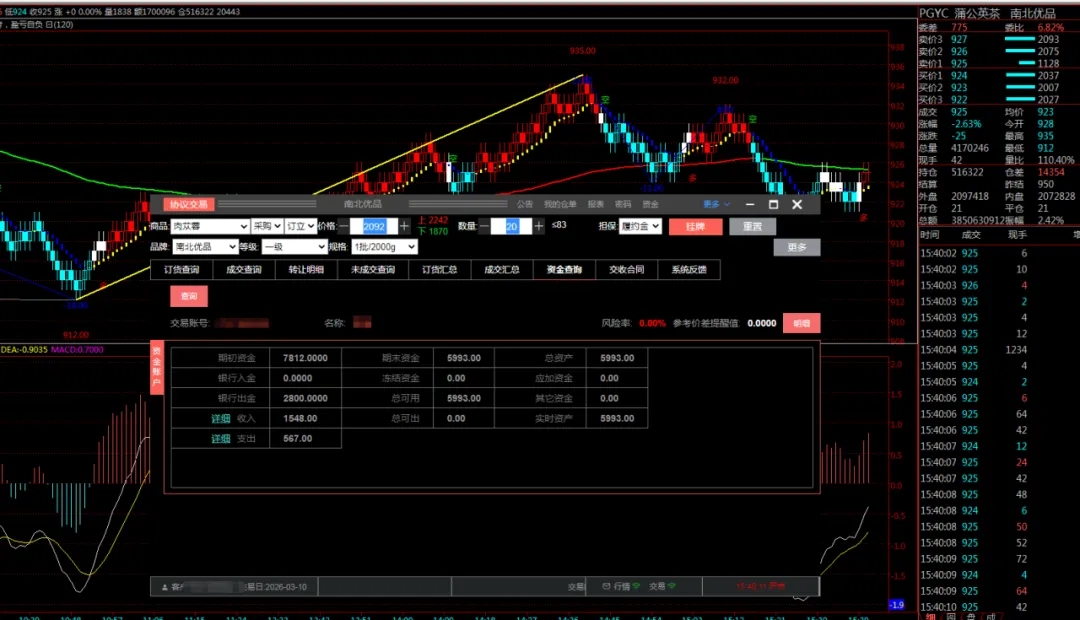Open the 规格 1批/2000g dropdown

[x=384, y=247]
